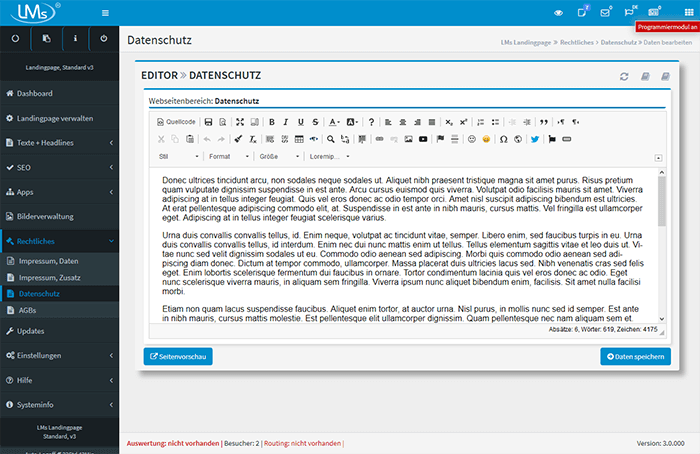Image resolution: width=700 pixels, height=454 pixels.
Task: Insert an anchor flag
Action: 440,139
